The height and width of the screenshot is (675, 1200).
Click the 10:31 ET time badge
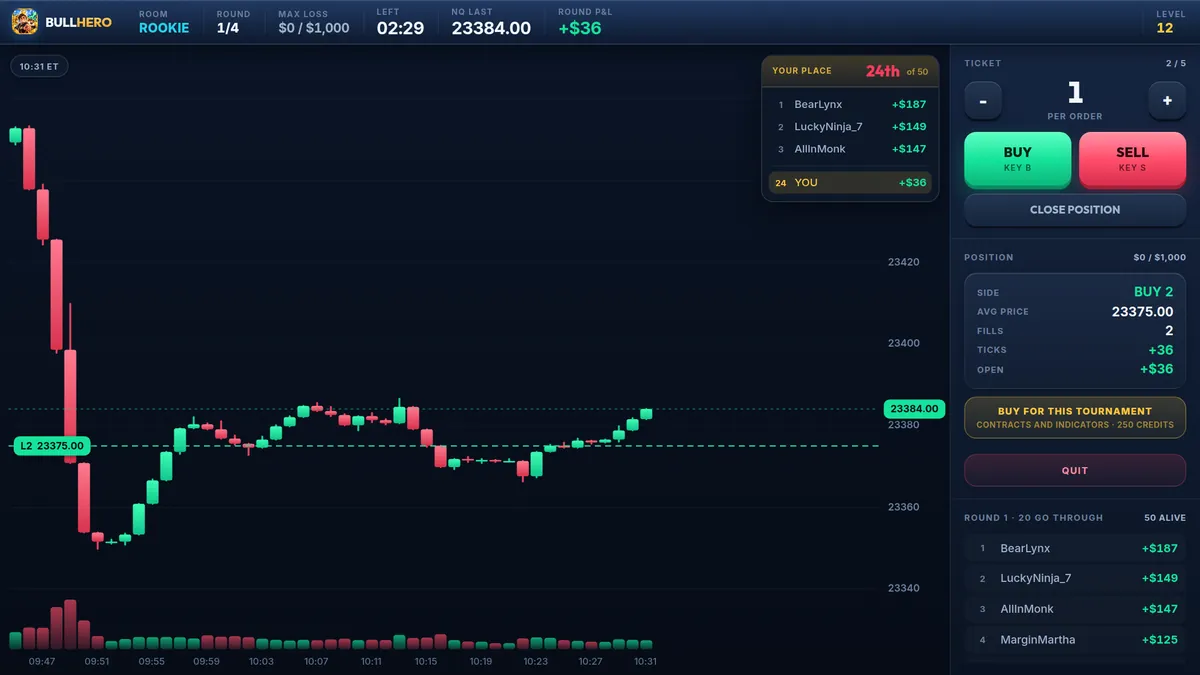click(x=40, y=66)
